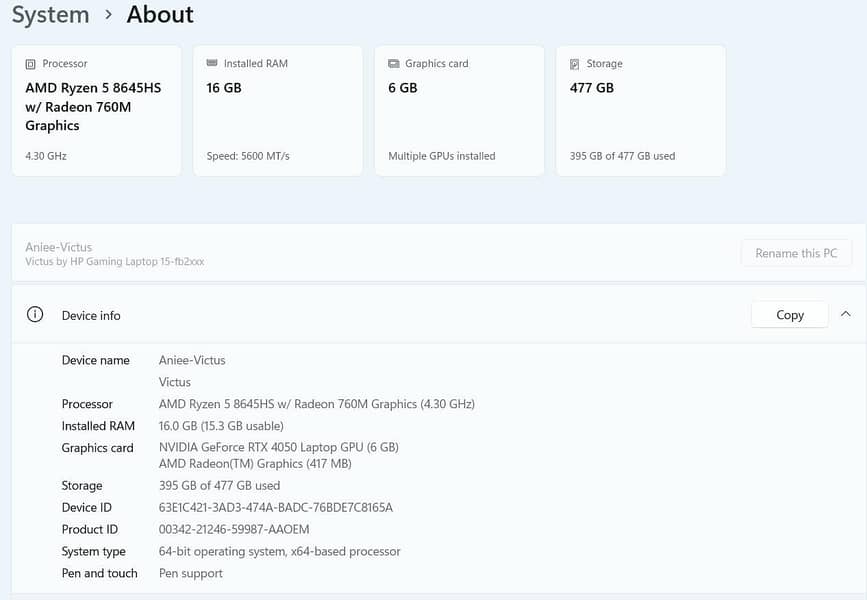Click the Processor card chip icon

30,64
